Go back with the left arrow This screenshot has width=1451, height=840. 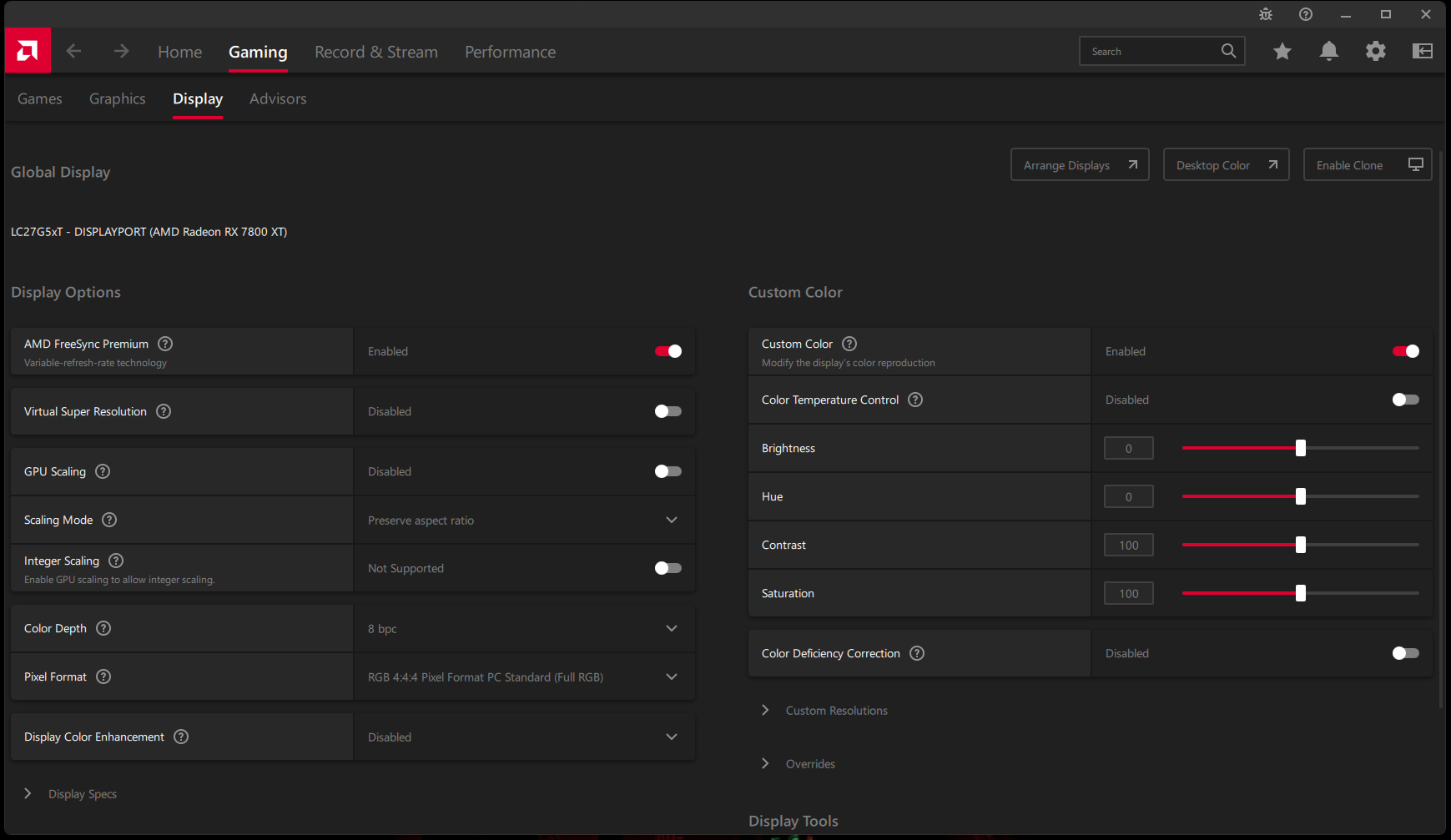pyautogui.click(x=73, y=52)
